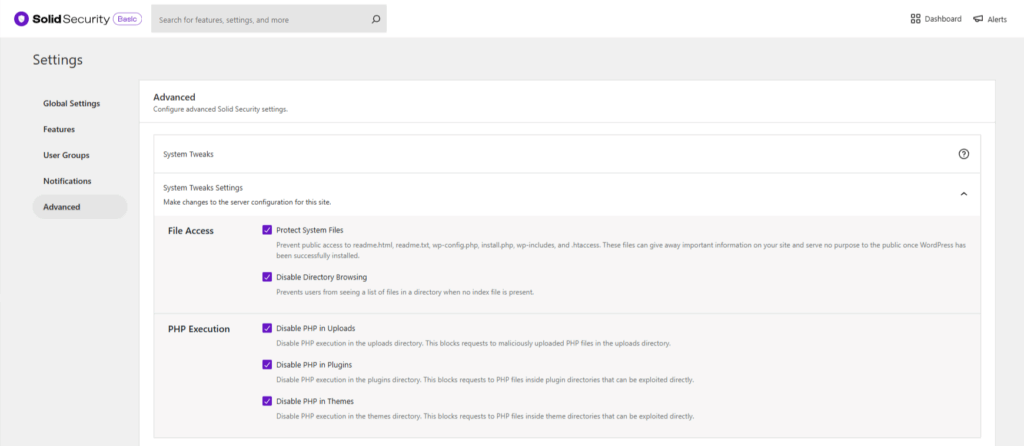The image size is (1024, 446).
Task: Switch to Features settings tab
Action: [59, 129]
